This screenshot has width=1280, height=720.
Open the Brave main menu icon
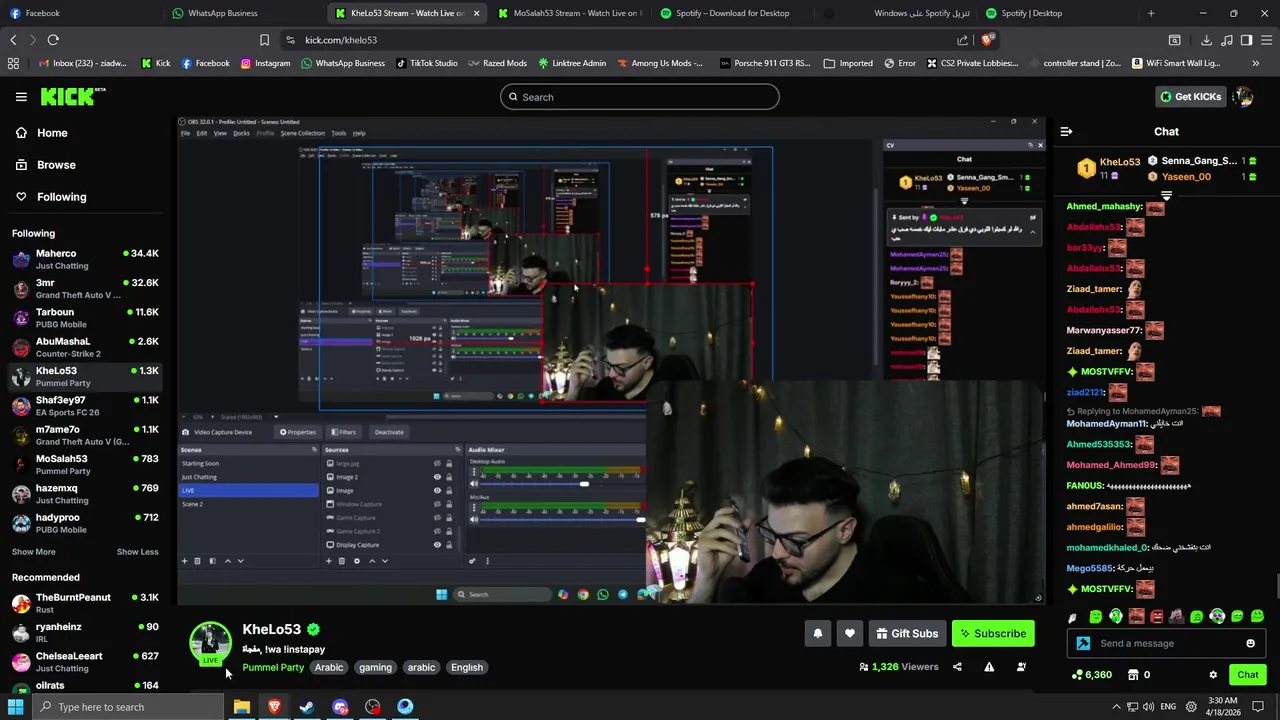coord(1265,40)
